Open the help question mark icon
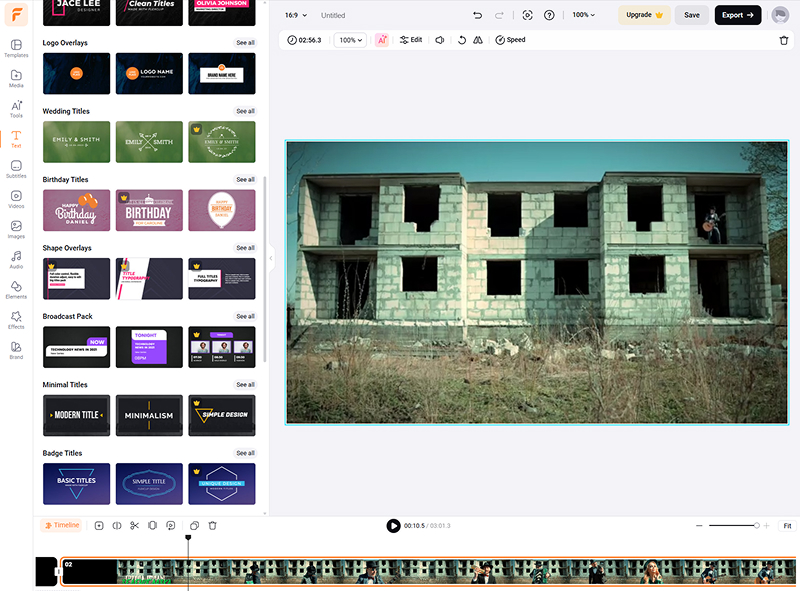 click(549, 15)
